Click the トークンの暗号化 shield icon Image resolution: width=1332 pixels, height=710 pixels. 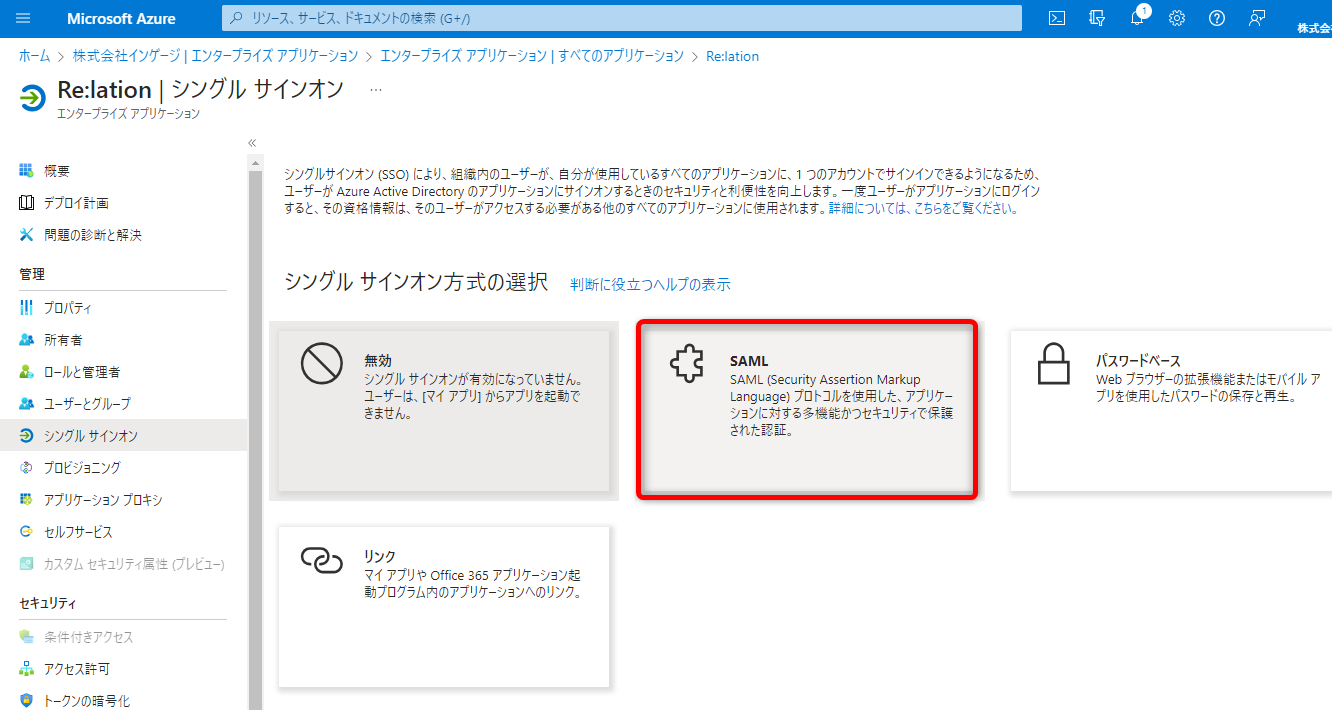[27, 701]
